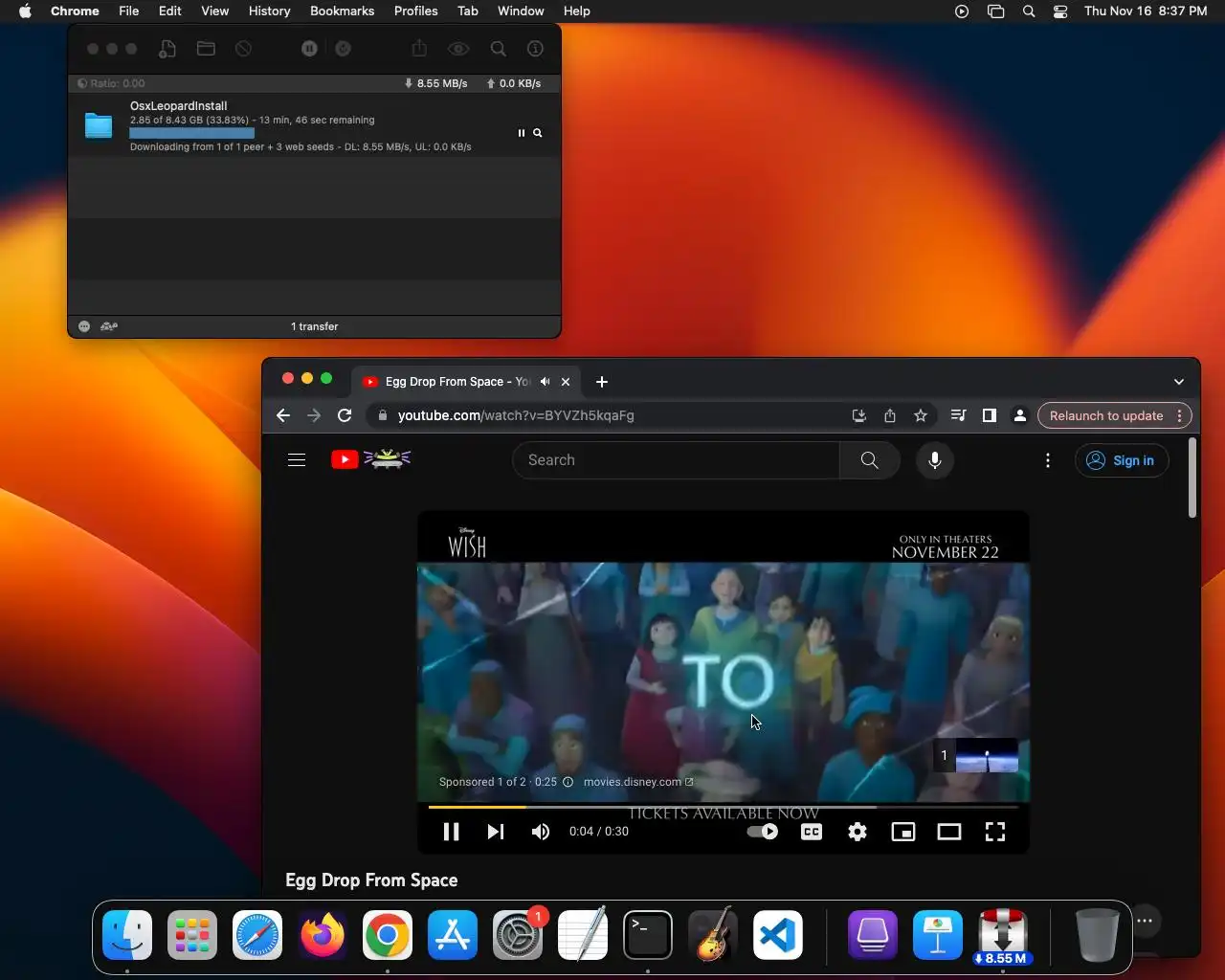Viewport: 1225px width, 980px height.
Task: Click the OsxLeopardInstall folder icon
Action: pos(99,125)
